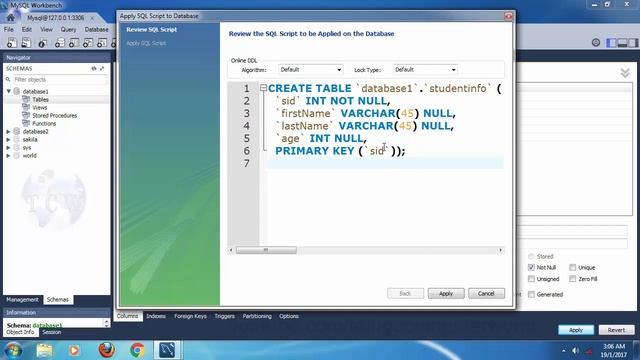Expand the database2 schema node
The width and height of the screenshot is (640, 360).
point(9,131)
